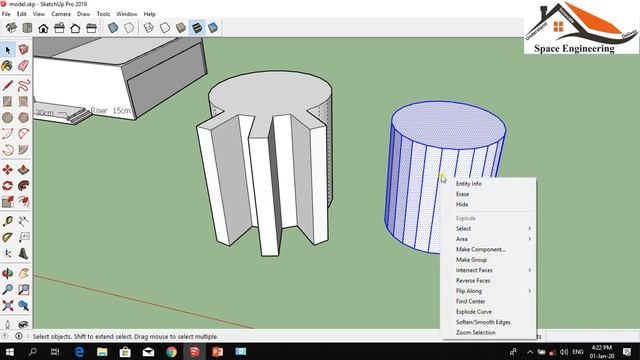Click the Zoom Extents tool
640x360 pixels.
(x=8, y=305)
